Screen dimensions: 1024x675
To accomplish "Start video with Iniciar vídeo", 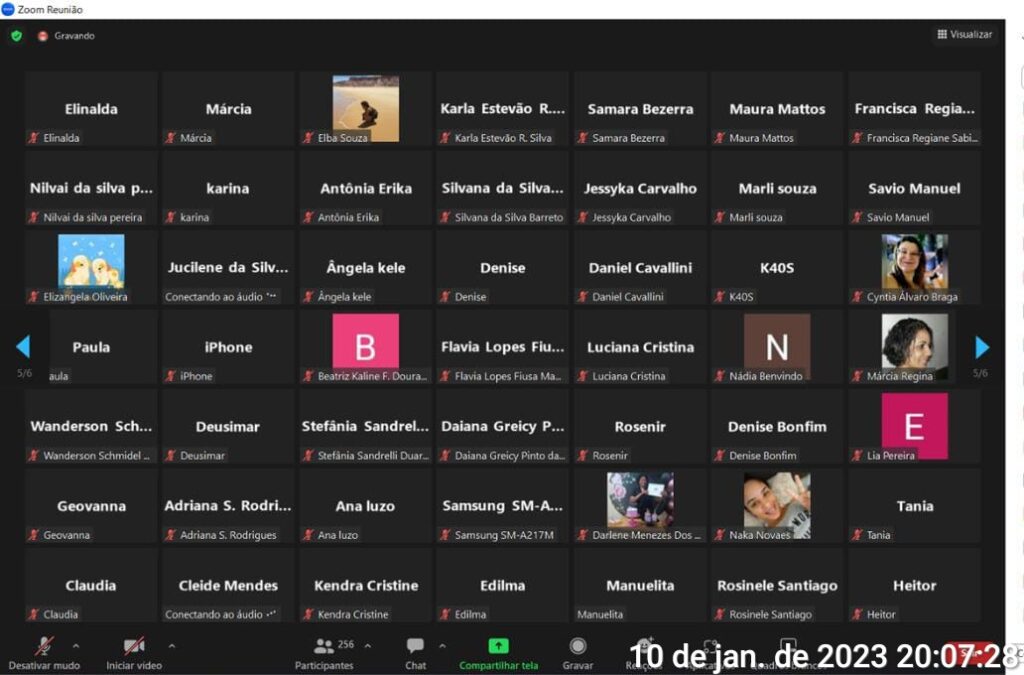I will click(x=134, y=646).
